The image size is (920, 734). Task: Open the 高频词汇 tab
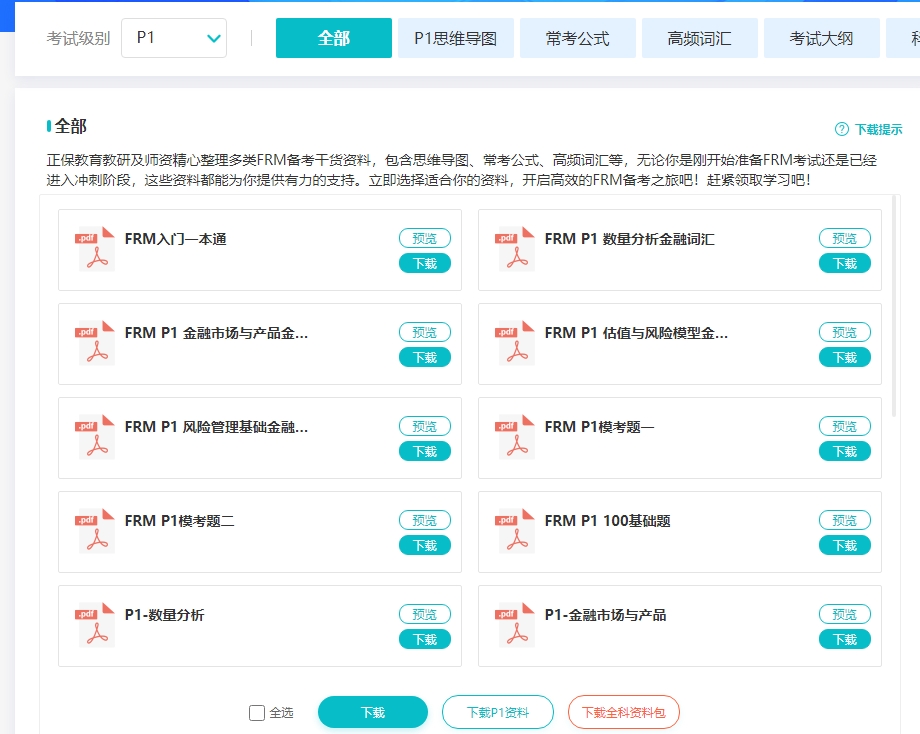699,38
